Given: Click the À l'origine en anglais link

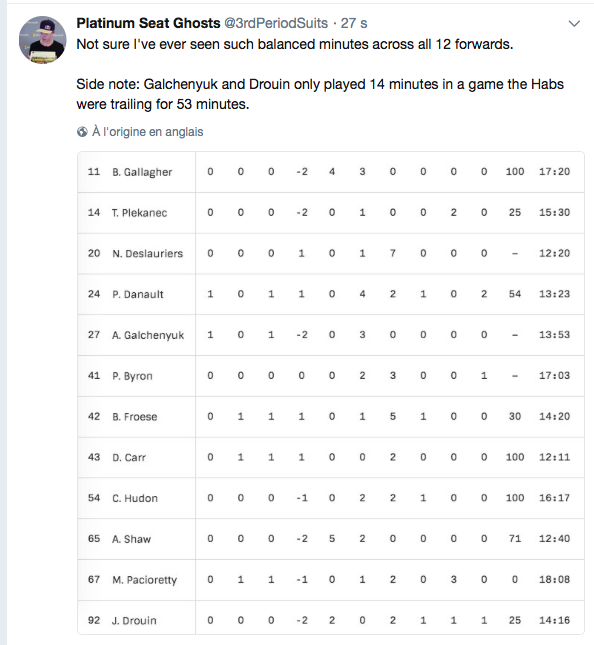Looking at the screenshot, I should pyautogui.click(x=148, y=132).
